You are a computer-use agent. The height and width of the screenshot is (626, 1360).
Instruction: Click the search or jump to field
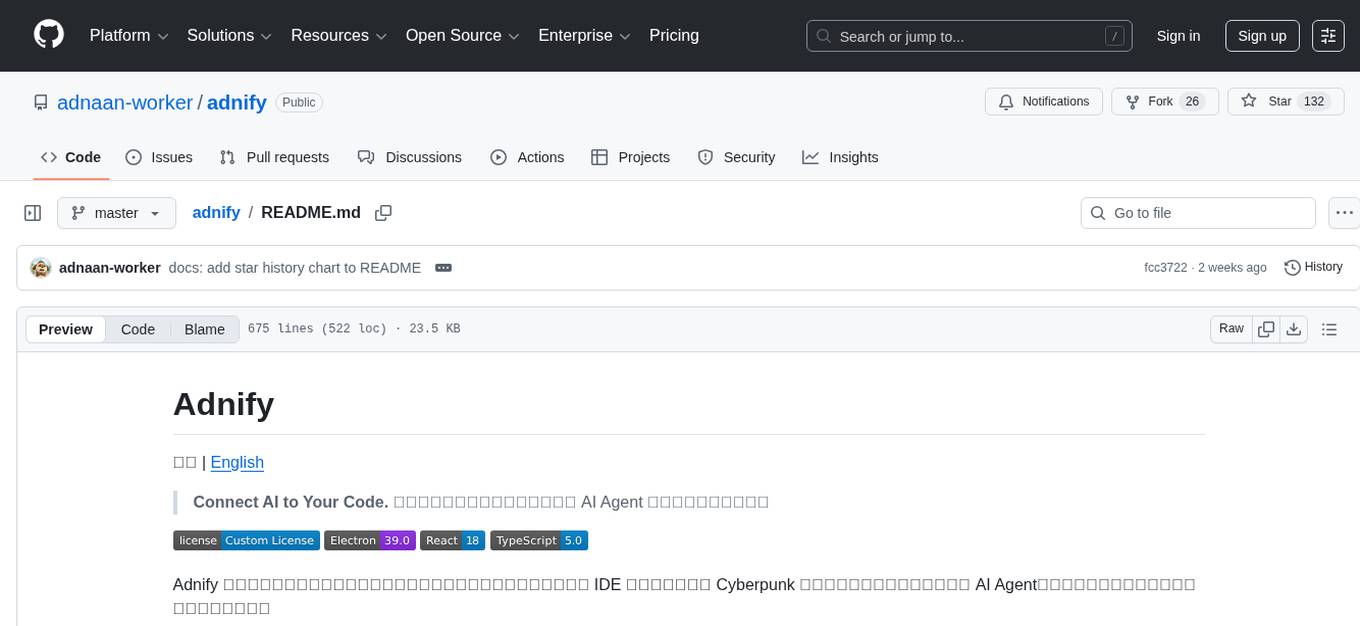968,35
